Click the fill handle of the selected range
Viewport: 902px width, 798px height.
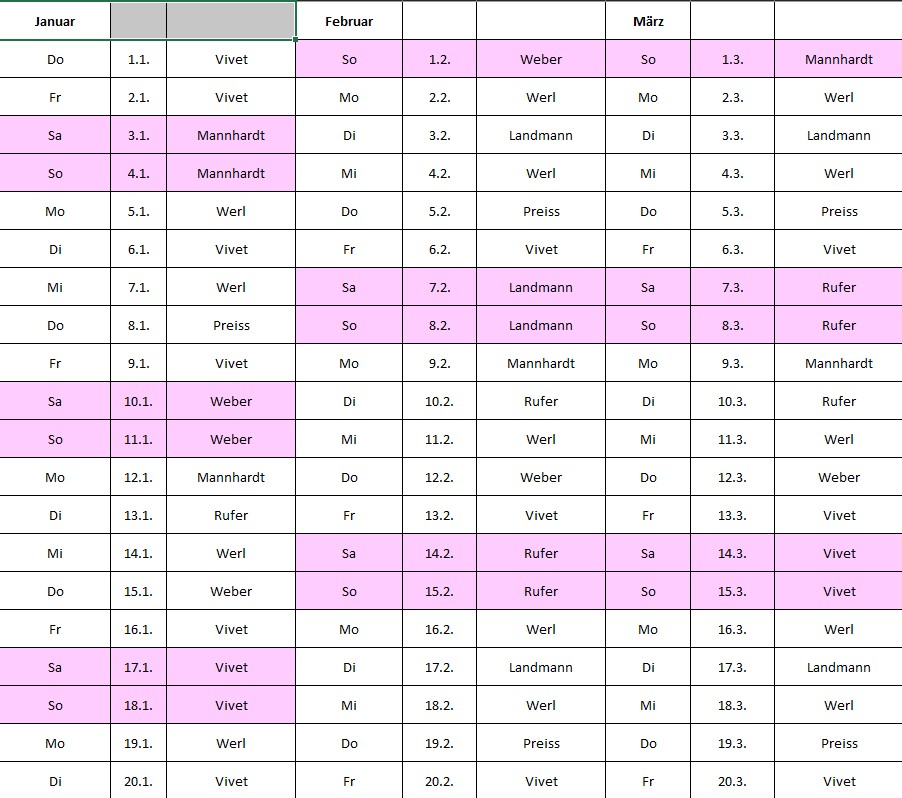coord(296,40)
